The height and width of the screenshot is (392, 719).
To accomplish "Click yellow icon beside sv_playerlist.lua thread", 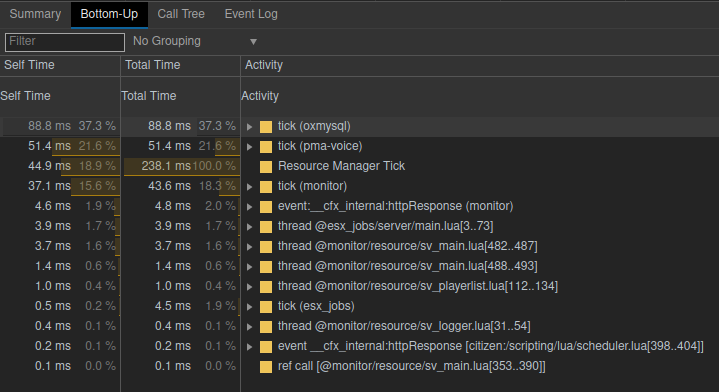I will tap(266, 287).
